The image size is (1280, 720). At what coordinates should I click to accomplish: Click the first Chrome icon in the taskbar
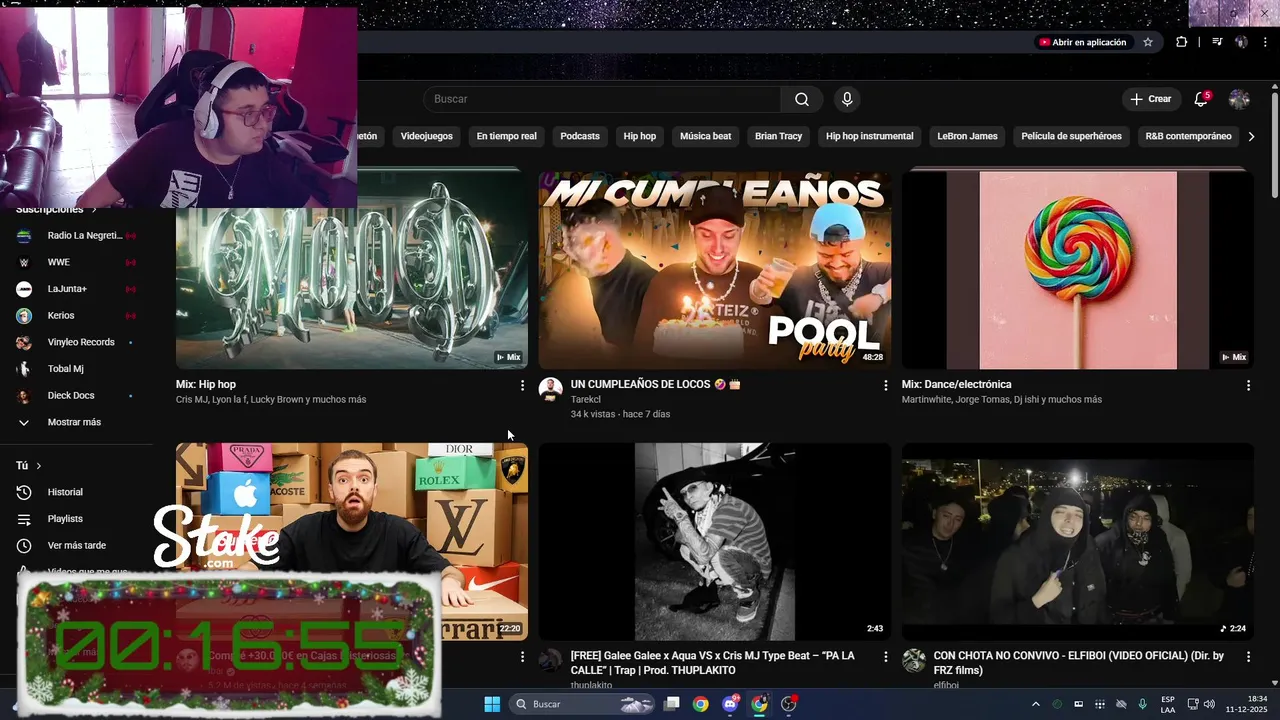coord(701,704)
